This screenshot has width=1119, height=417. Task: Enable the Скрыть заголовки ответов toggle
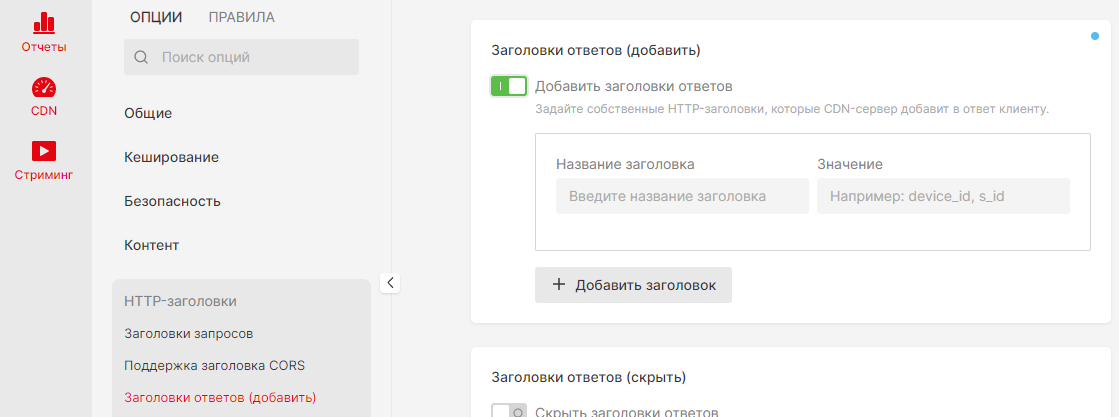click(x=508, y=411)
